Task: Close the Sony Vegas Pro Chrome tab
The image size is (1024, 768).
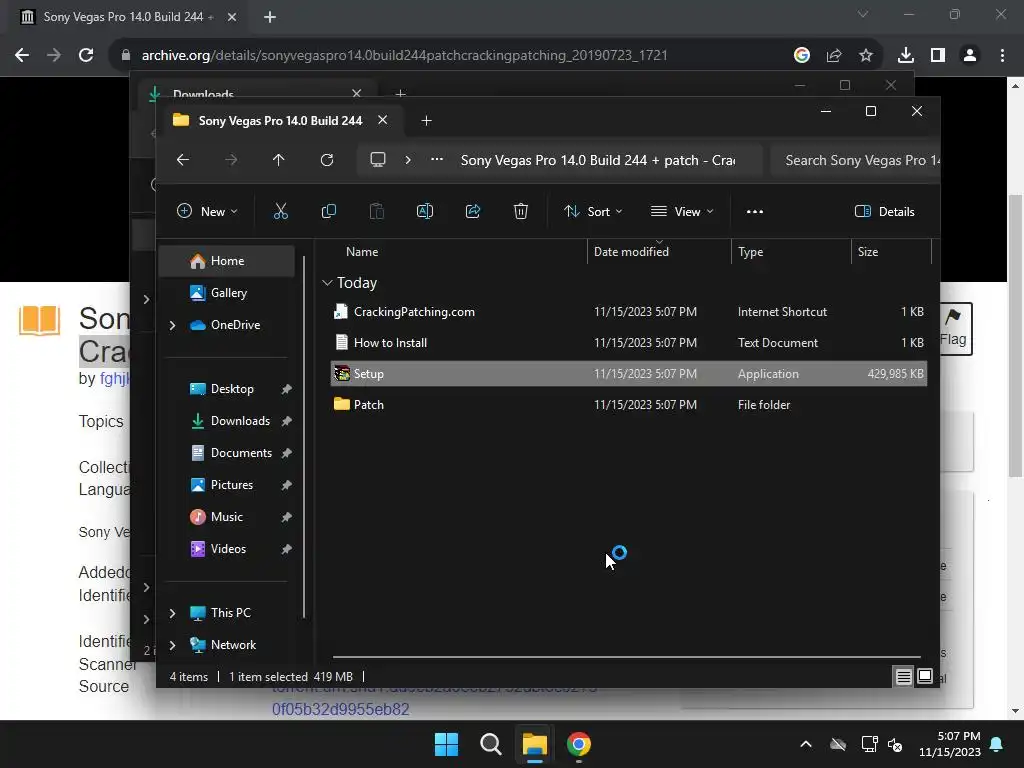Action: (232, 17)
